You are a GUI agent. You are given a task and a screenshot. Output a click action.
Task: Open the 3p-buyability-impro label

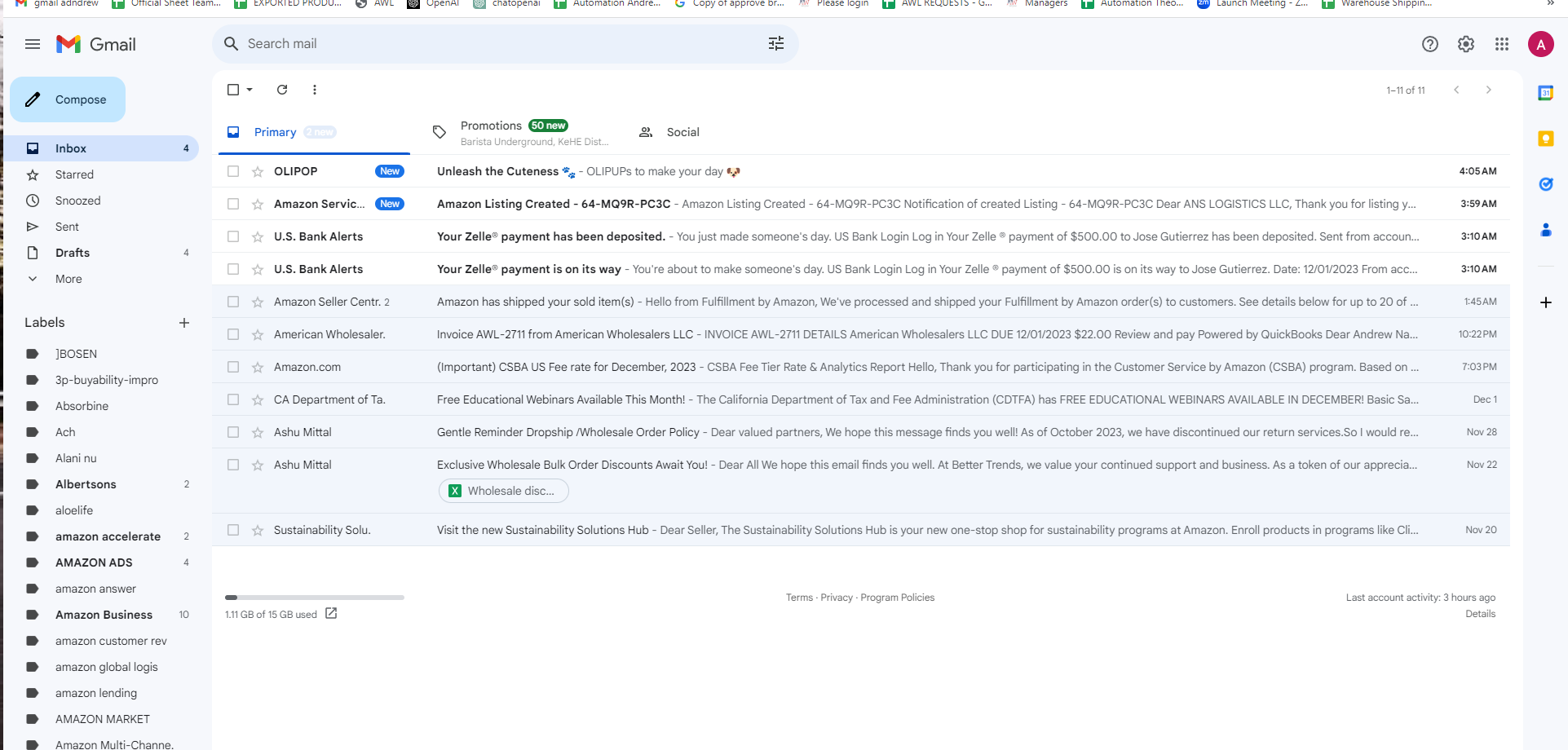pyautogui.click(x=101, y=380)
